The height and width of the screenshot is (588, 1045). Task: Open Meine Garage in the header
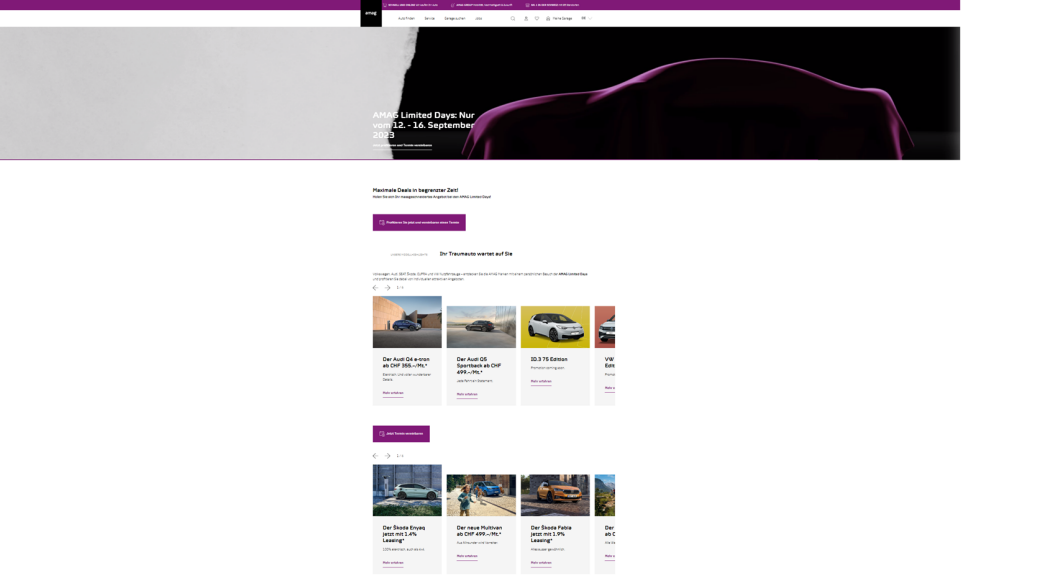tap(559, 19)
